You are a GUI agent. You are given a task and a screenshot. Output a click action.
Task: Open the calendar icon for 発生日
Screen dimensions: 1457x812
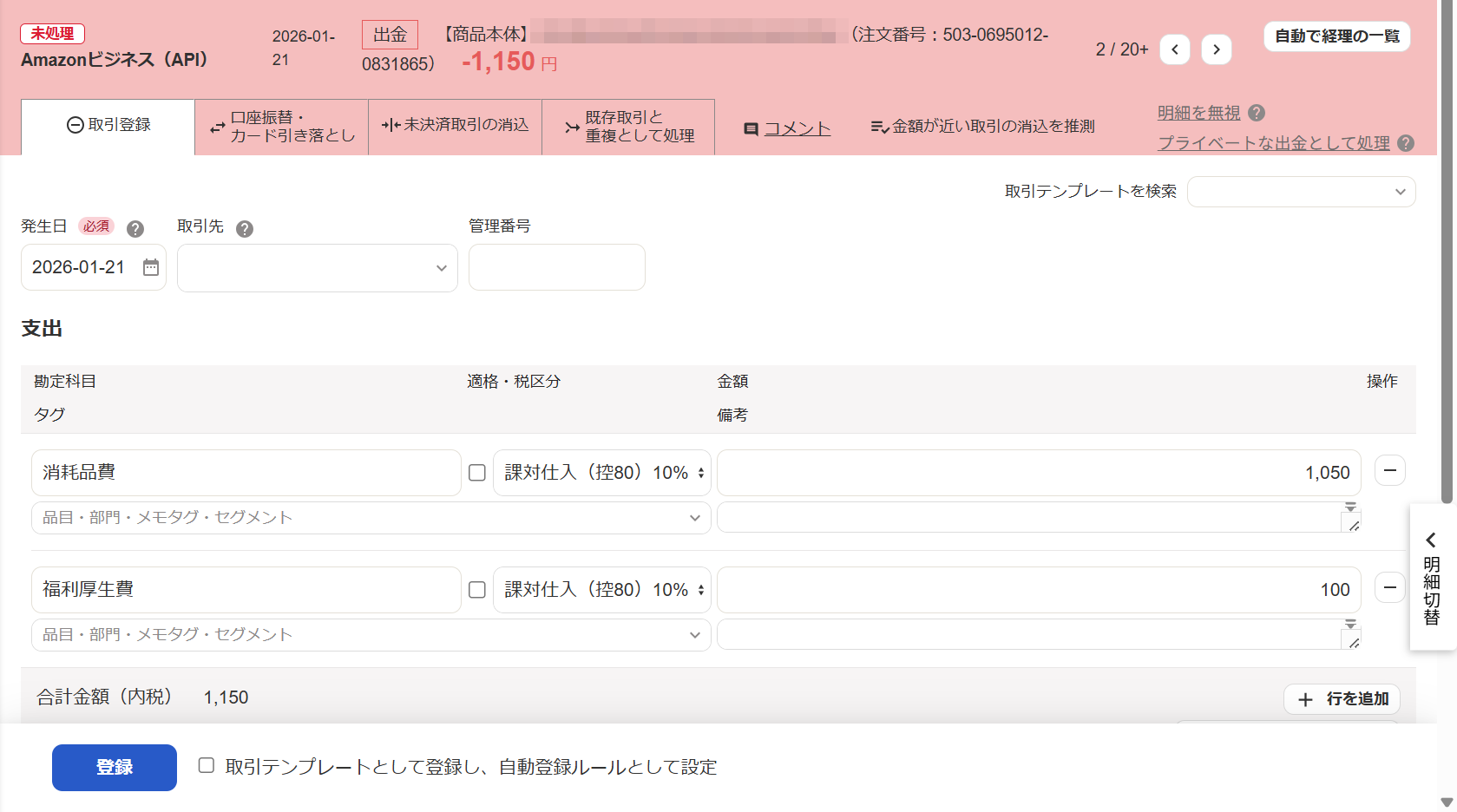[x=151, y=267]
